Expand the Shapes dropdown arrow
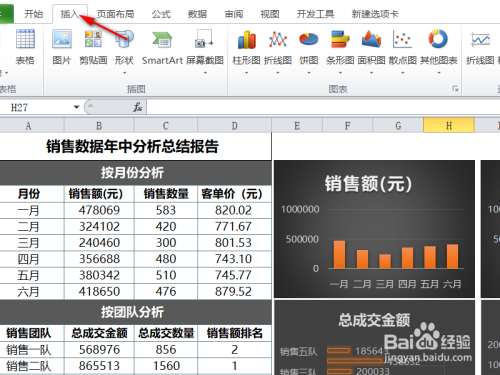The width and height of the screenshot is (500, 375). (x=124, y=72)
